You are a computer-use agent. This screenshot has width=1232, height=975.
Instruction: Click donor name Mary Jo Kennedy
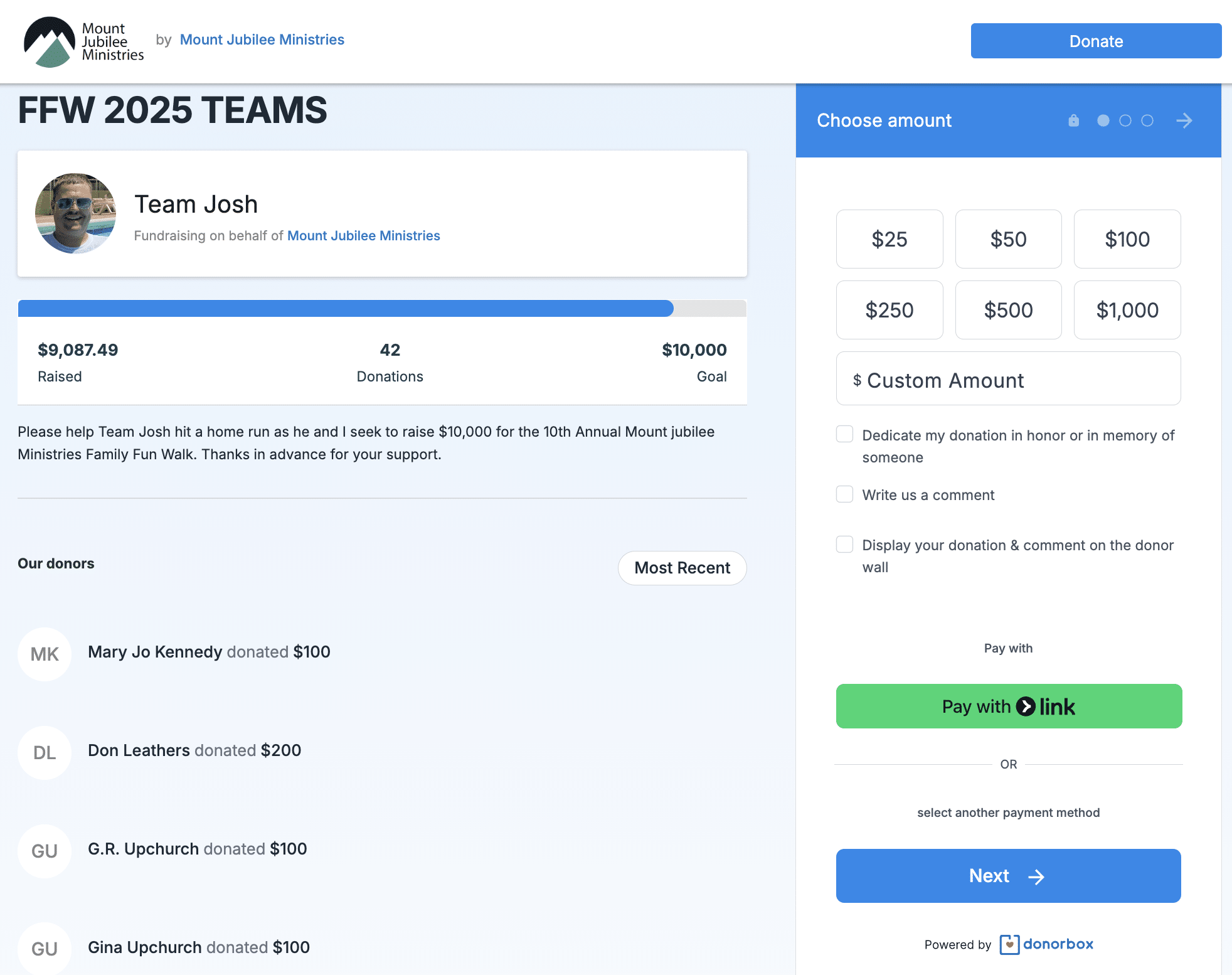pyautogui.click(x=155, y=652)
